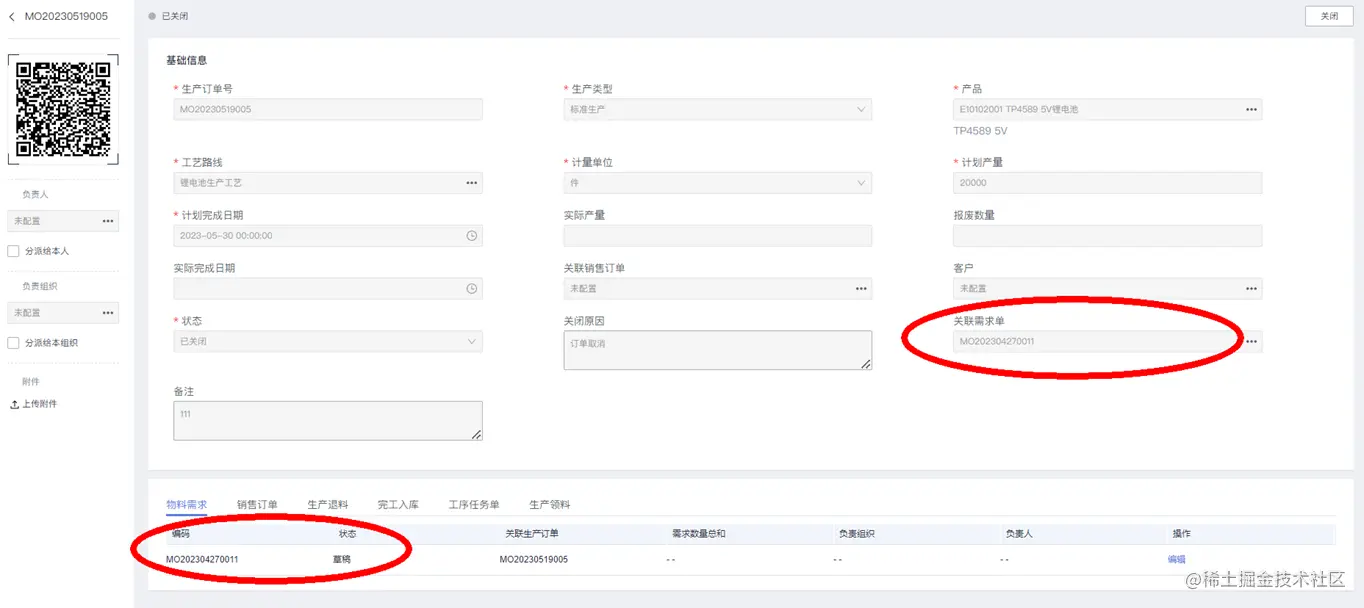Click the 已关闭 status label at top
Screen dimensions: 1364x608
click(175, 17)
